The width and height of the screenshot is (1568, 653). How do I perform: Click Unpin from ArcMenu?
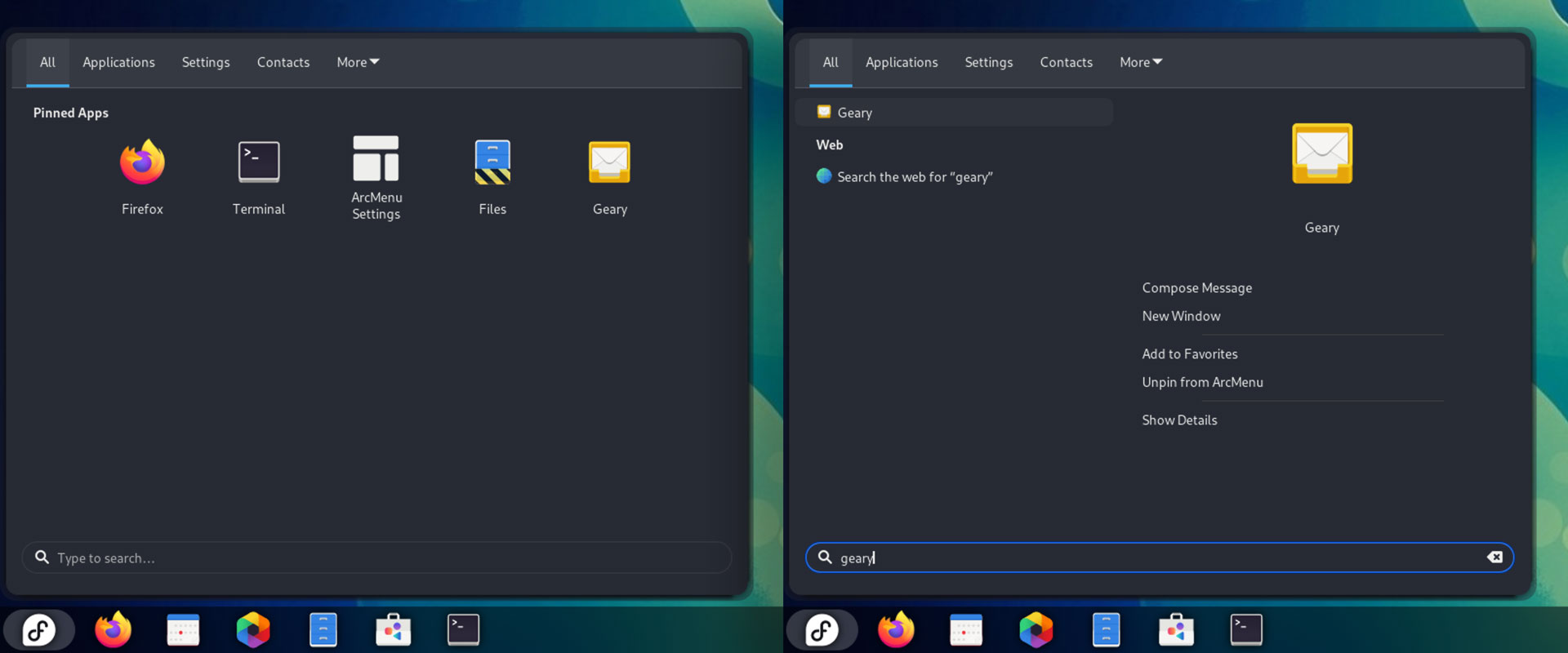point(1202,382)
